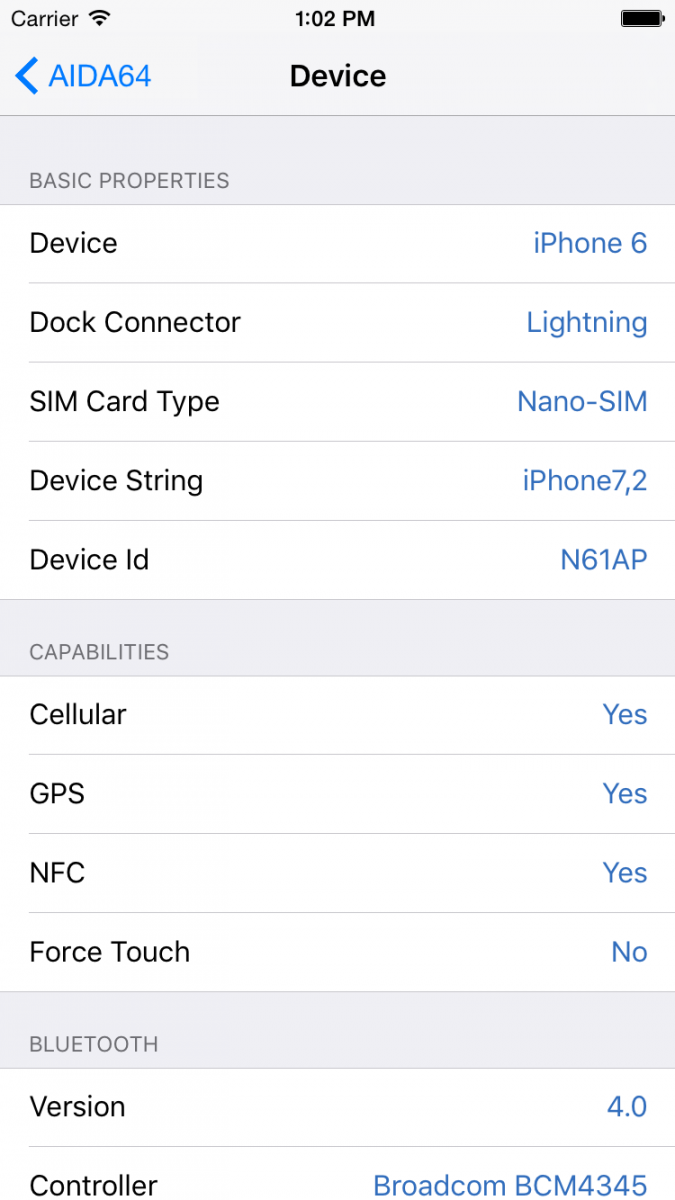
Task: Tap the Device title in navigation bar
Action: (338, 76)
